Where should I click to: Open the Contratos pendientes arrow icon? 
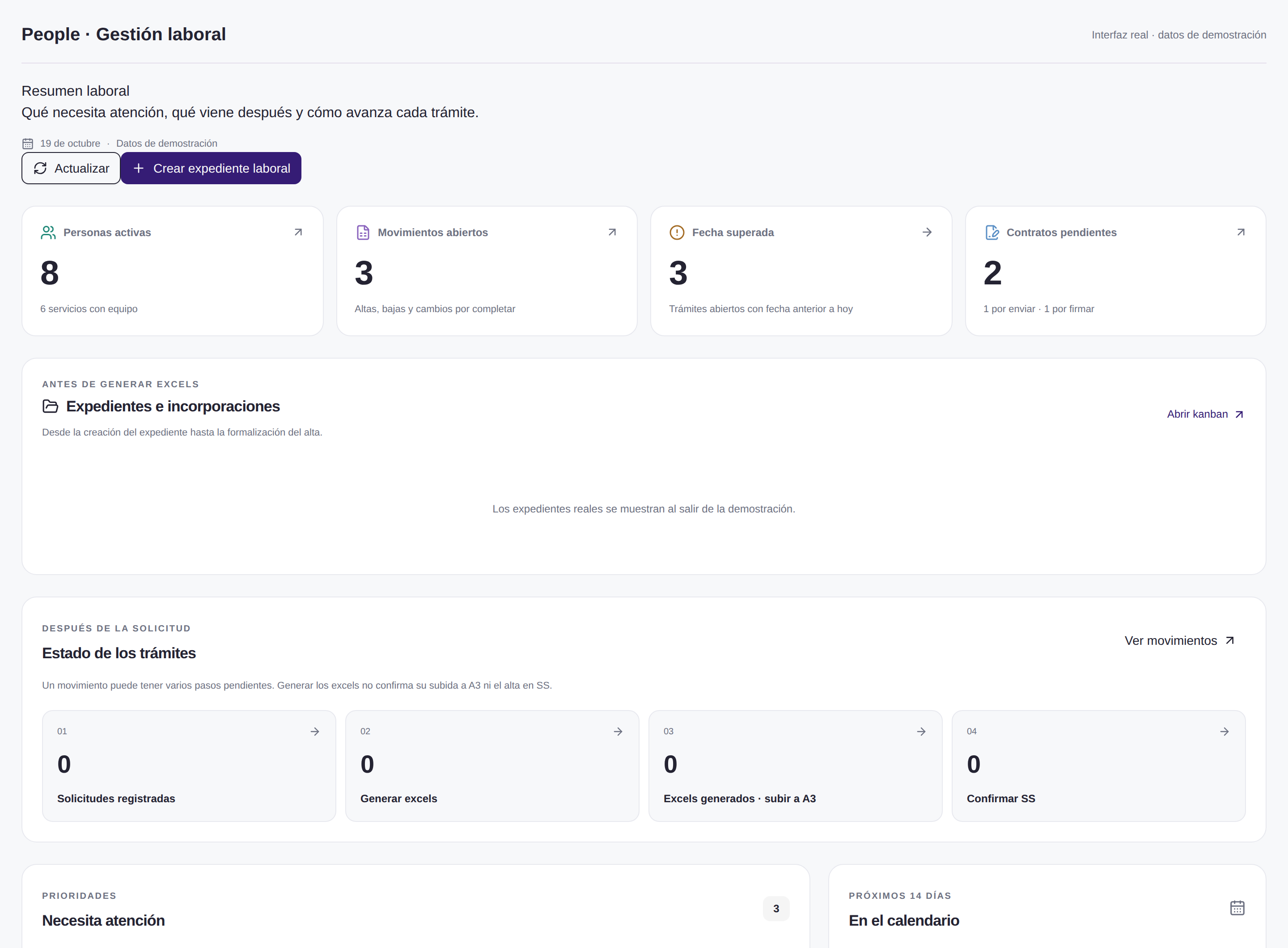click(x=1240, y=233)
